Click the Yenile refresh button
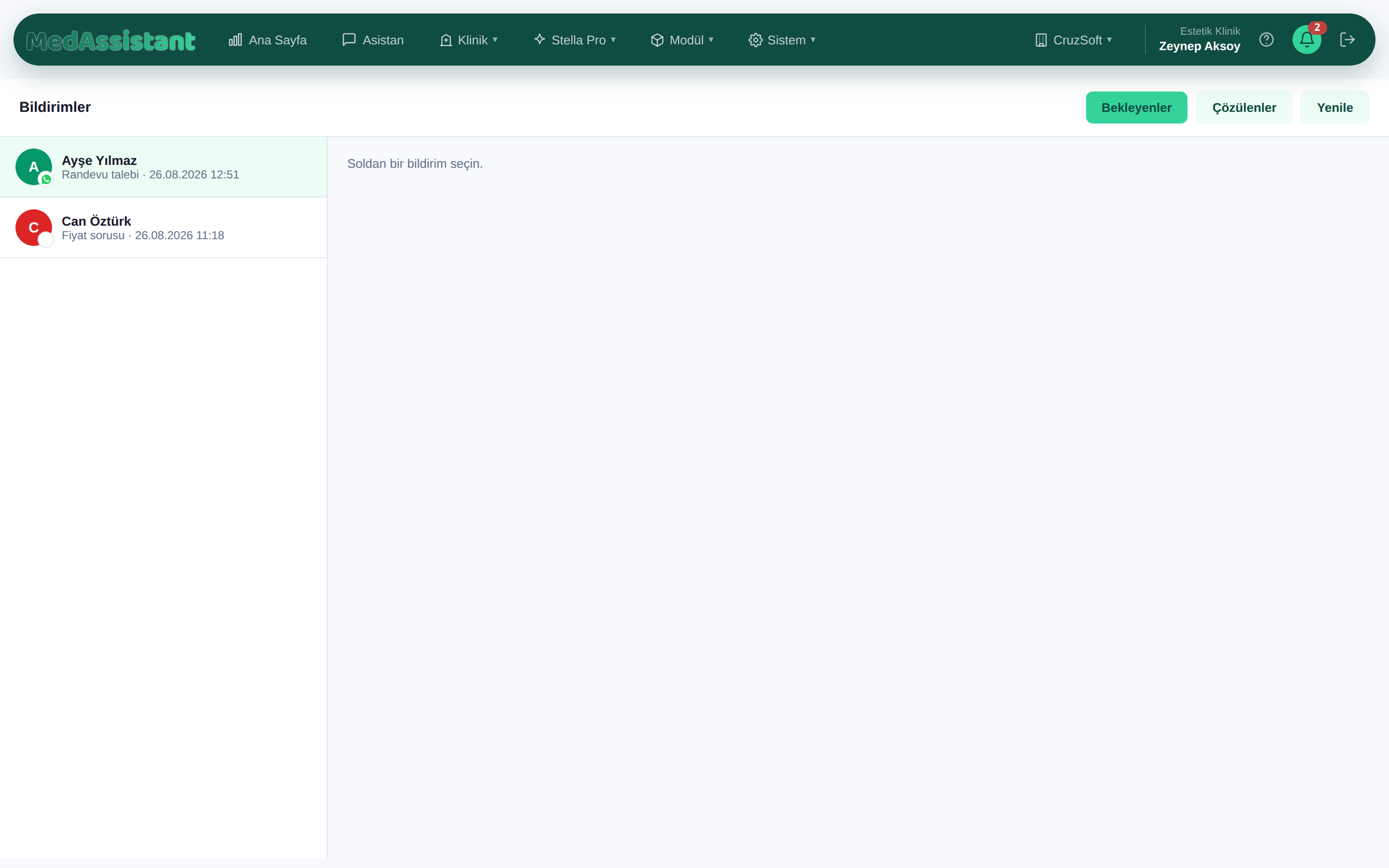This screenshot has height=868, width=1389. [x=1335, y=108]
